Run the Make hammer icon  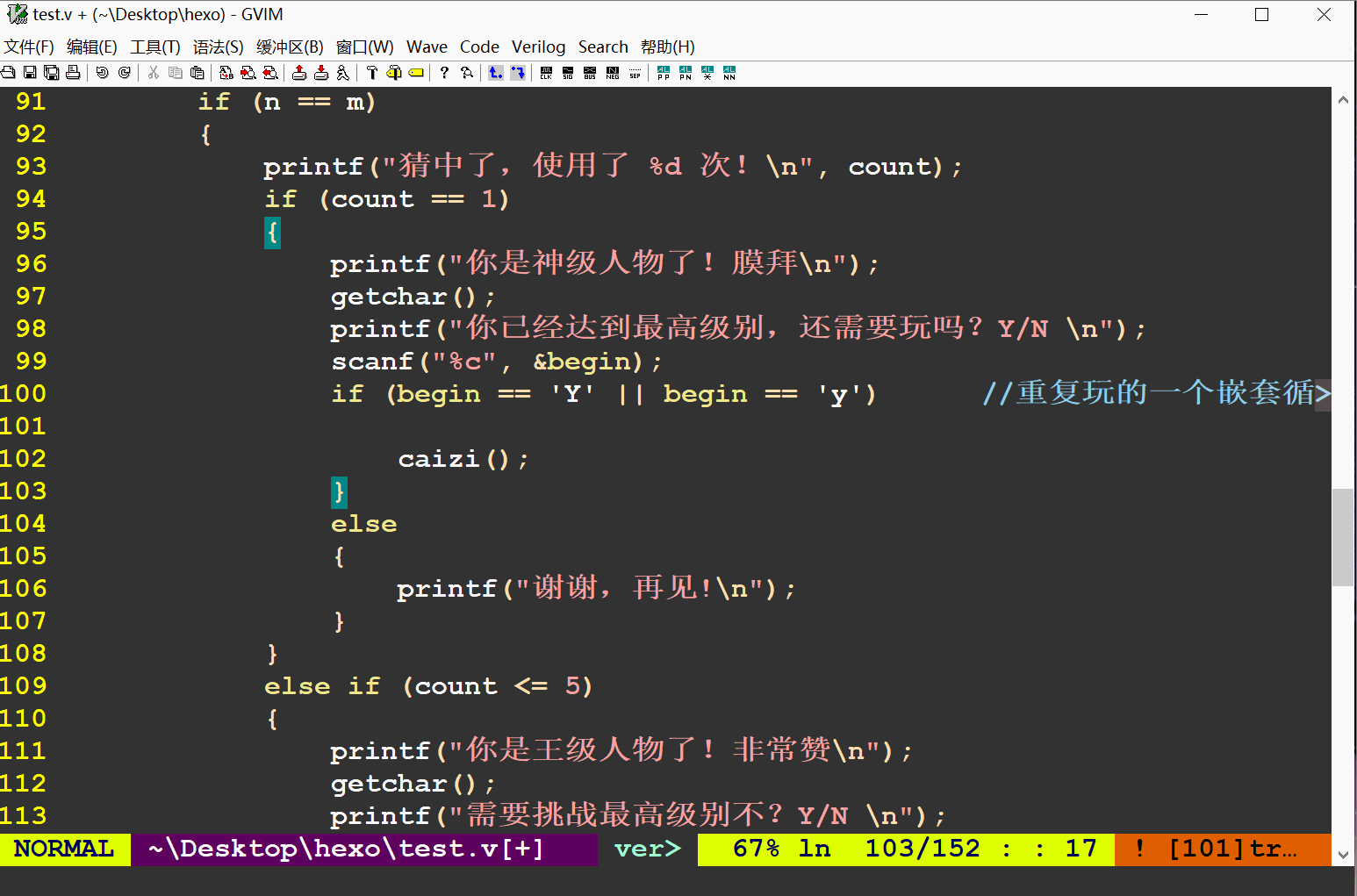[372, 73]
